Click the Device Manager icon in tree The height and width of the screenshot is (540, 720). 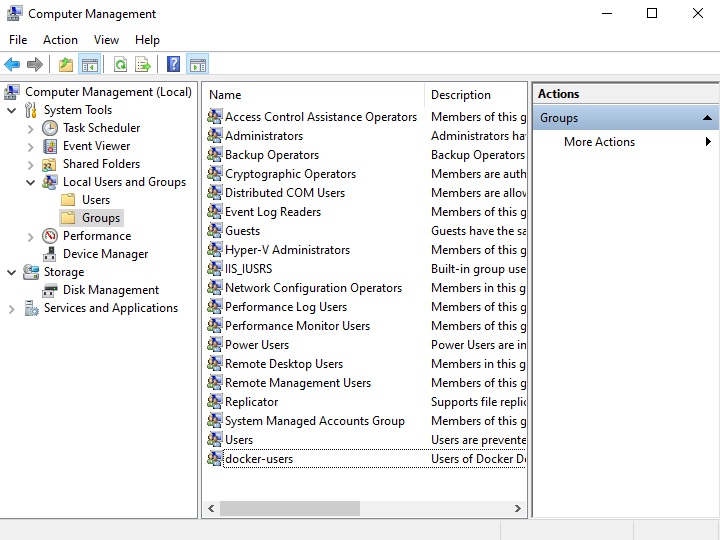coord(50,254)
